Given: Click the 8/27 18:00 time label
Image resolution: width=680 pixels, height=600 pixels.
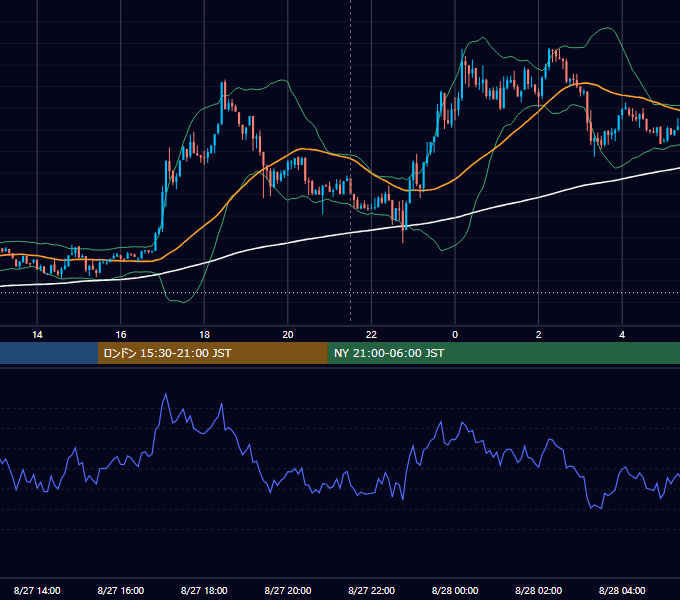Looking at the screenshot, I should (204, 590).
